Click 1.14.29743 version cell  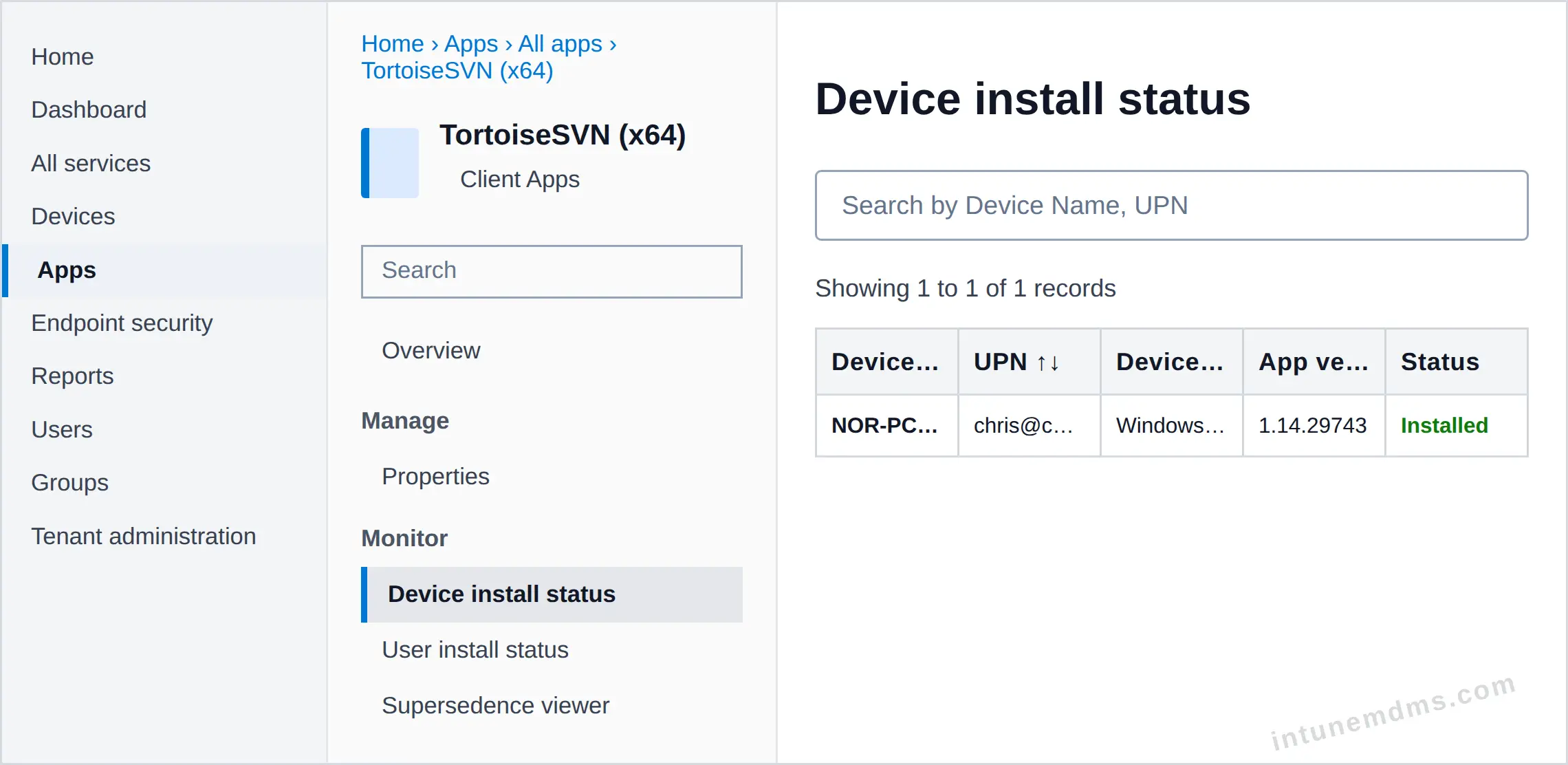pyautogui.click(x=1314, y=425)
